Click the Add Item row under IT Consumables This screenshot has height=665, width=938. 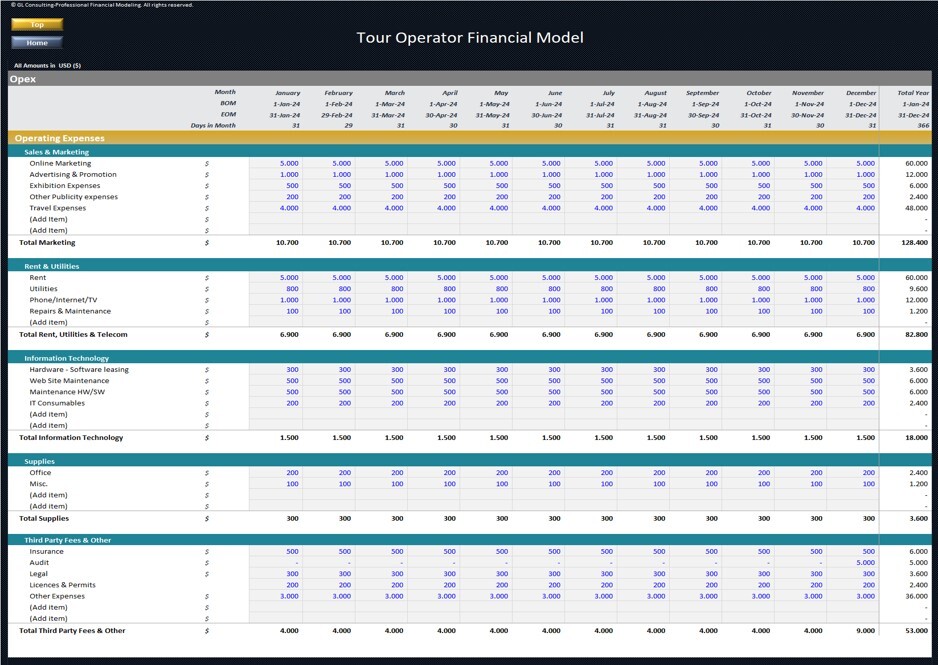pyautogui.click(x=50, y=414)
